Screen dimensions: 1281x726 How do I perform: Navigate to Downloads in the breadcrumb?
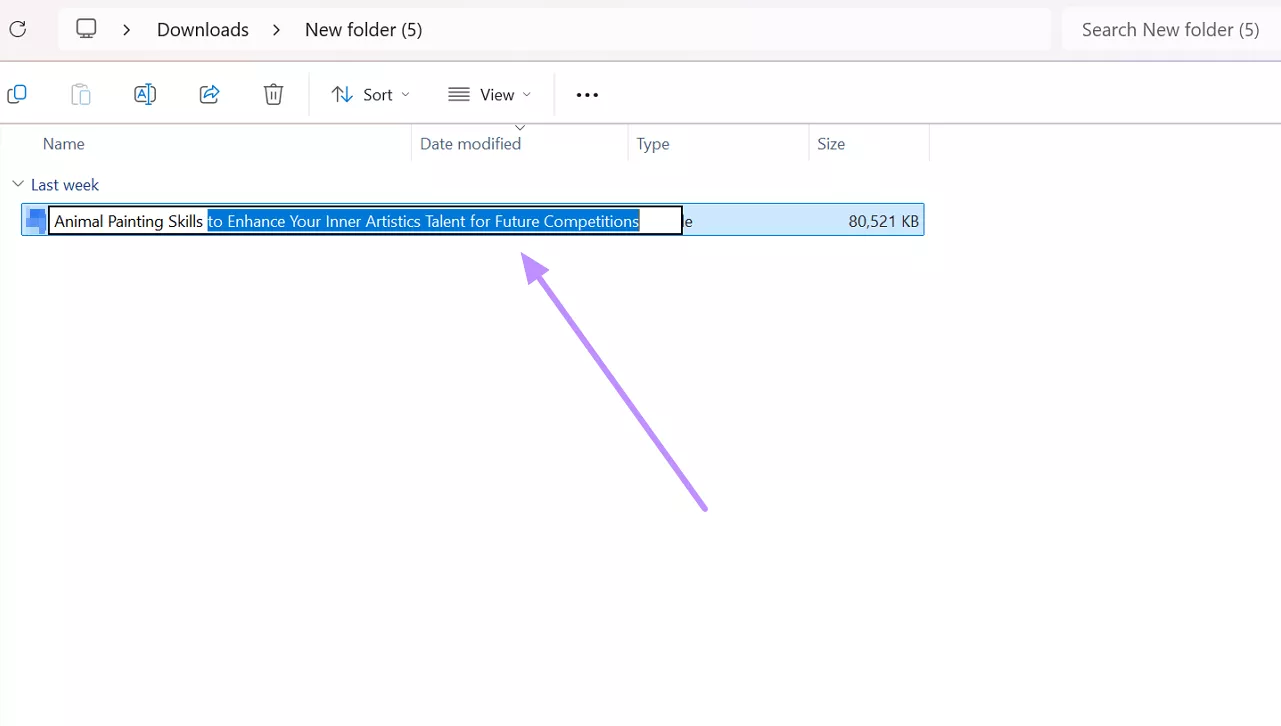[202, 30]
